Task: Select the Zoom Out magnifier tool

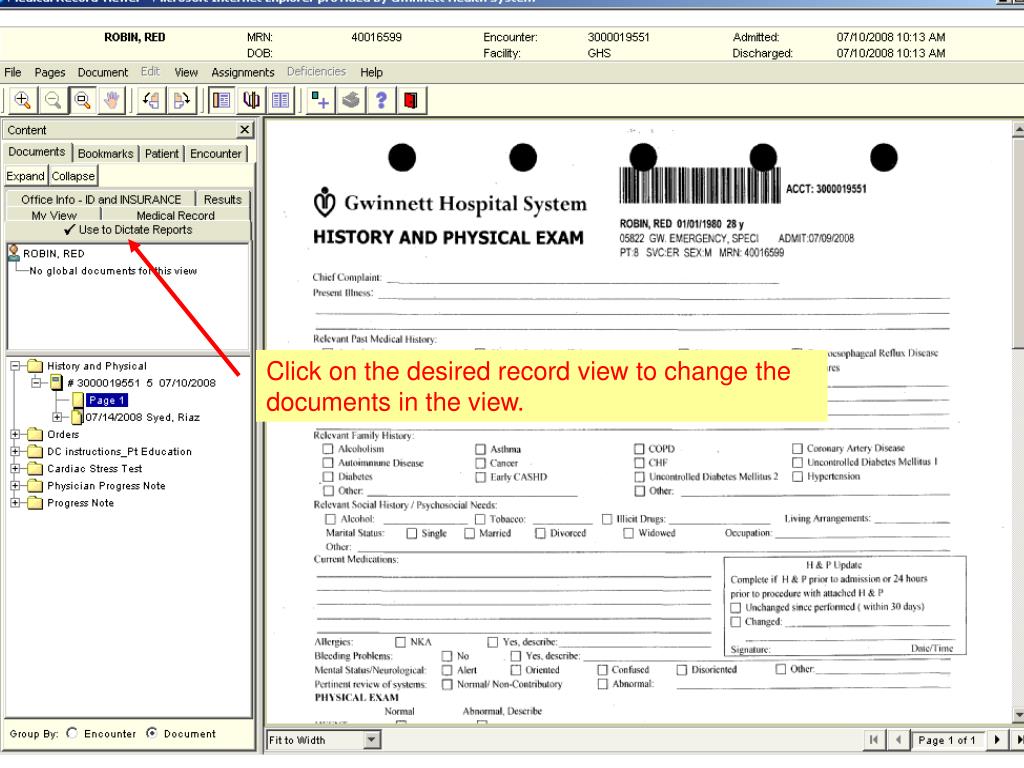Action: (x=52, y=100)
